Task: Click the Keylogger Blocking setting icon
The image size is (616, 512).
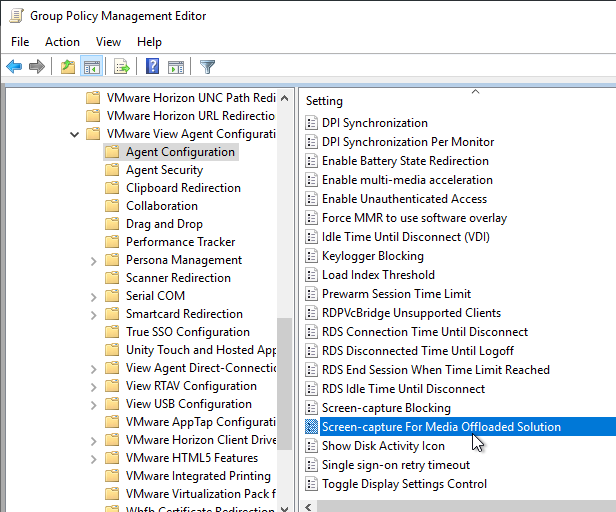Action: 312,256
